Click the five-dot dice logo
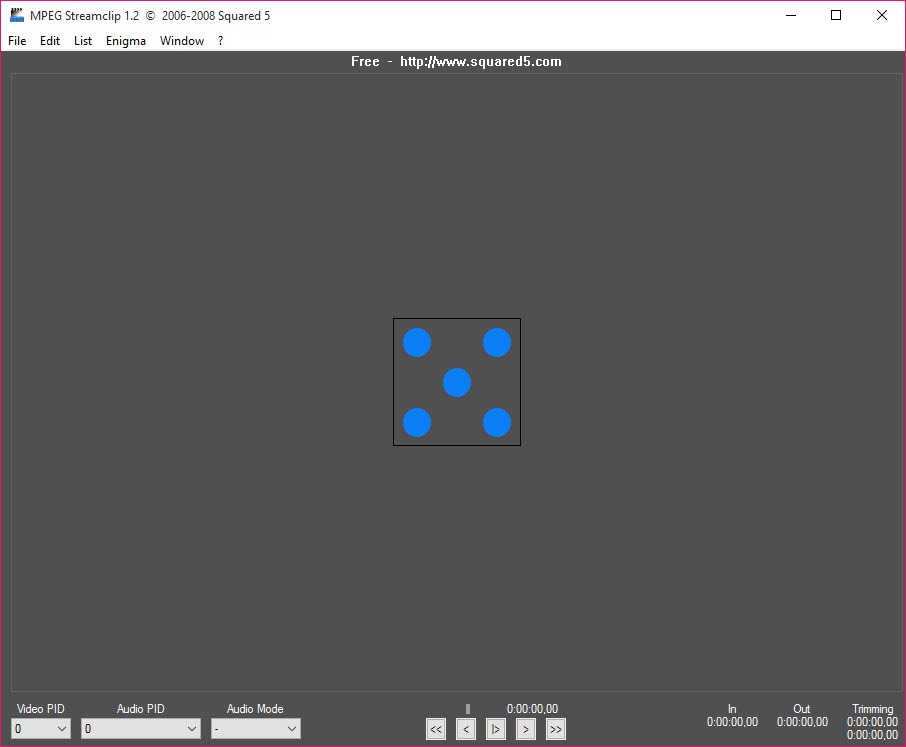The height and width of the screenshot is (747, 906). point(457,382)
